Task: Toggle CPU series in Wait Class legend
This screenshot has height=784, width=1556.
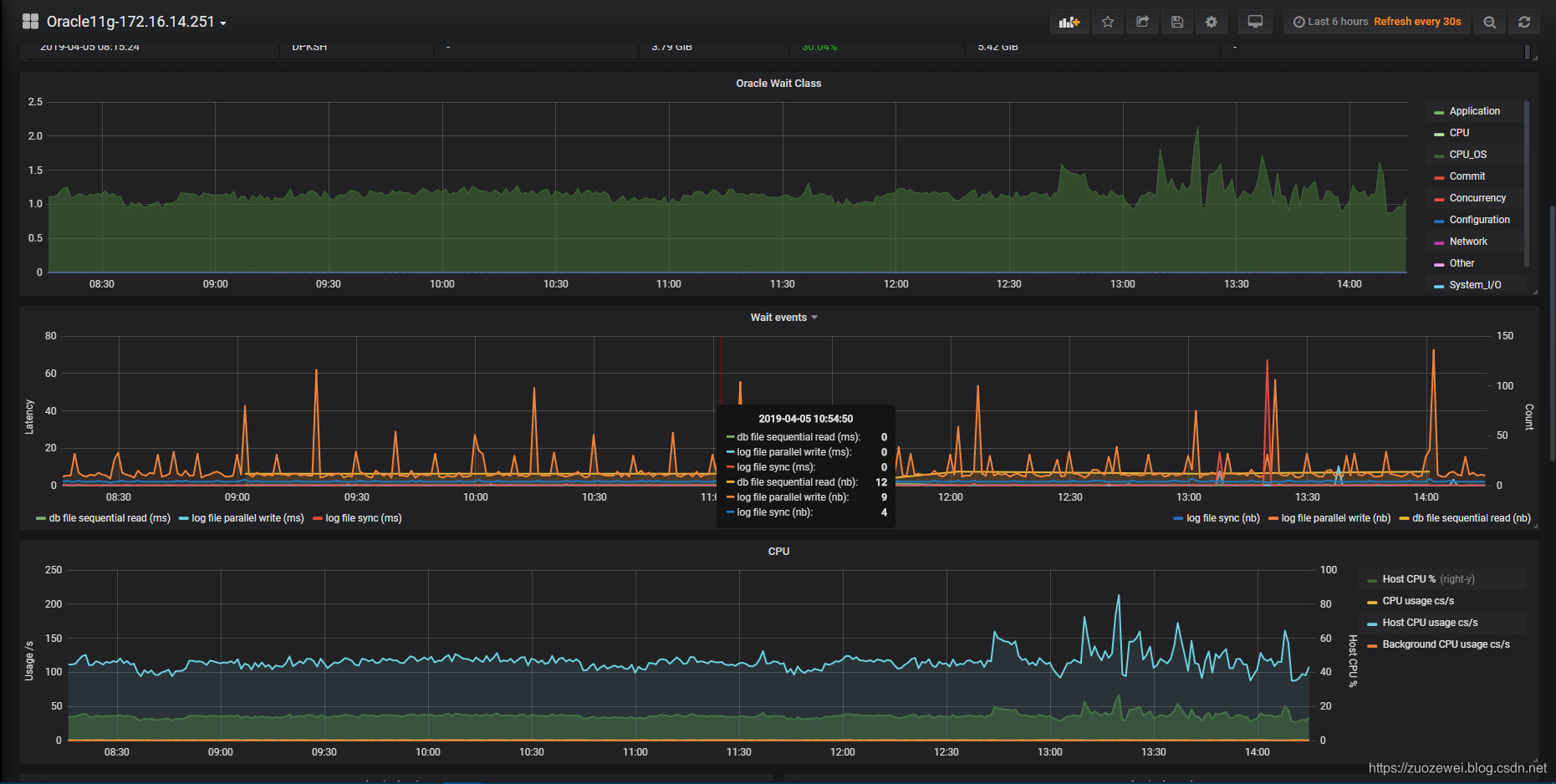Action: [x=1459, y=133]
